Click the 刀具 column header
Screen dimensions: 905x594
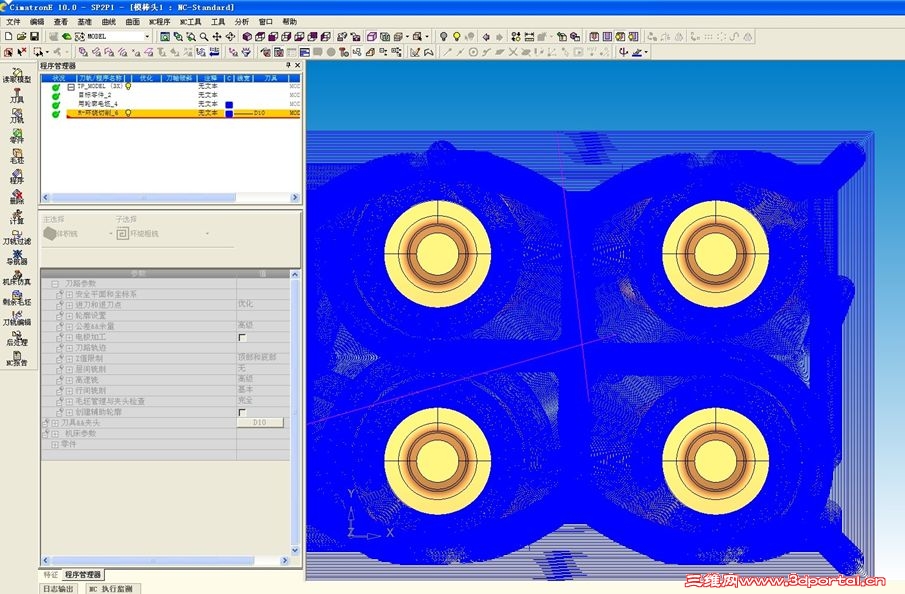click(x=271, y=78)
